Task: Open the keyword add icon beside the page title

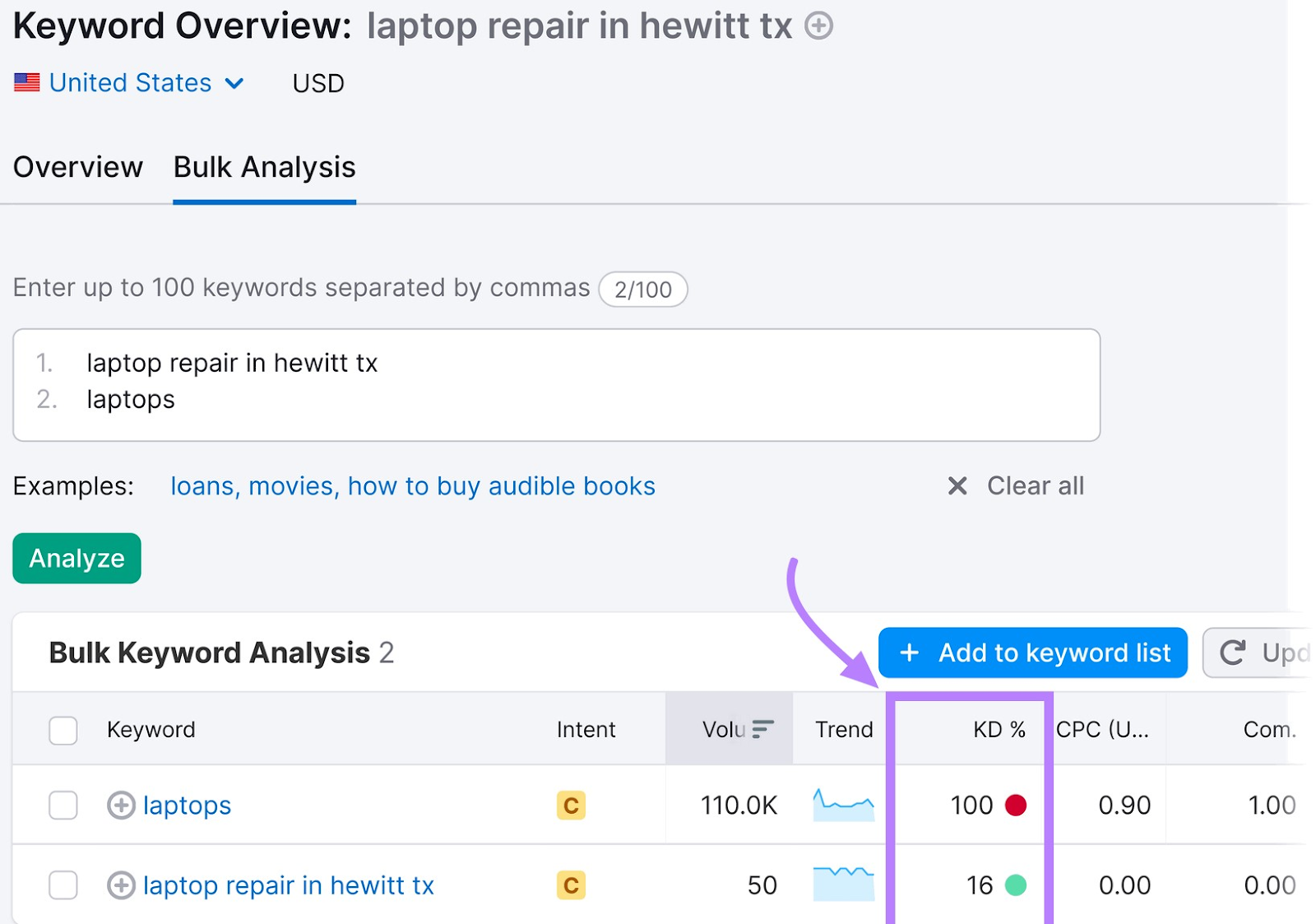Action: click(x=819, y=26)
